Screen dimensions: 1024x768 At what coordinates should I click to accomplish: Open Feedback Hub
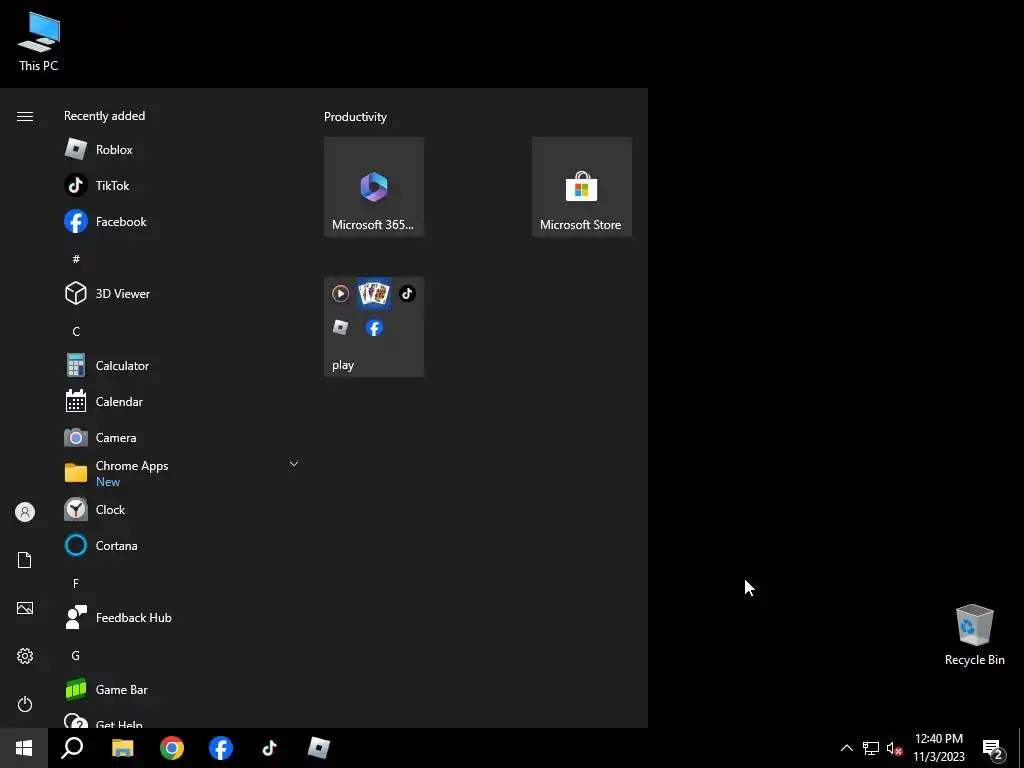coord(181,618)
